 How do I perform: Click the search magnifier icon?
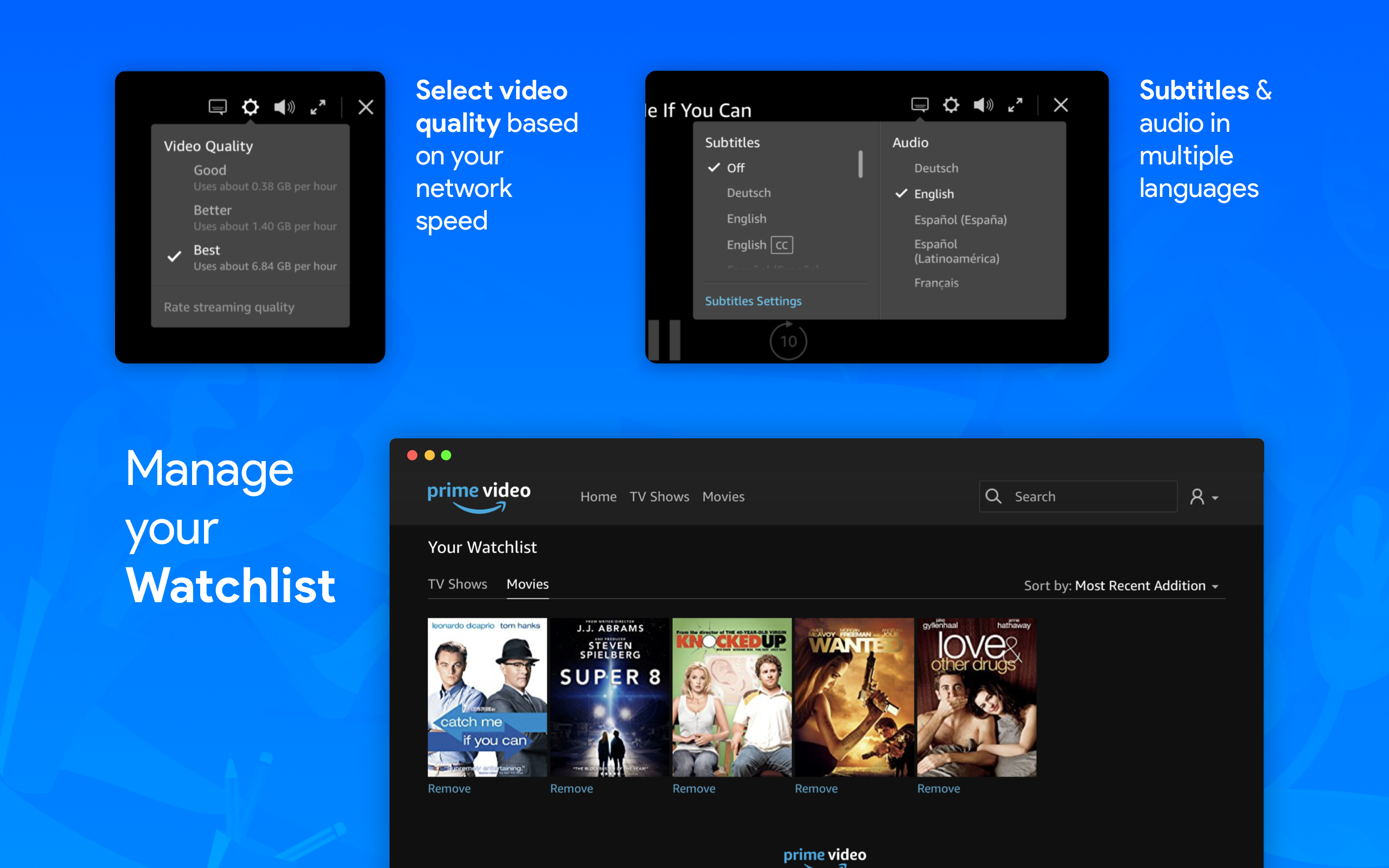click(993, 496)
